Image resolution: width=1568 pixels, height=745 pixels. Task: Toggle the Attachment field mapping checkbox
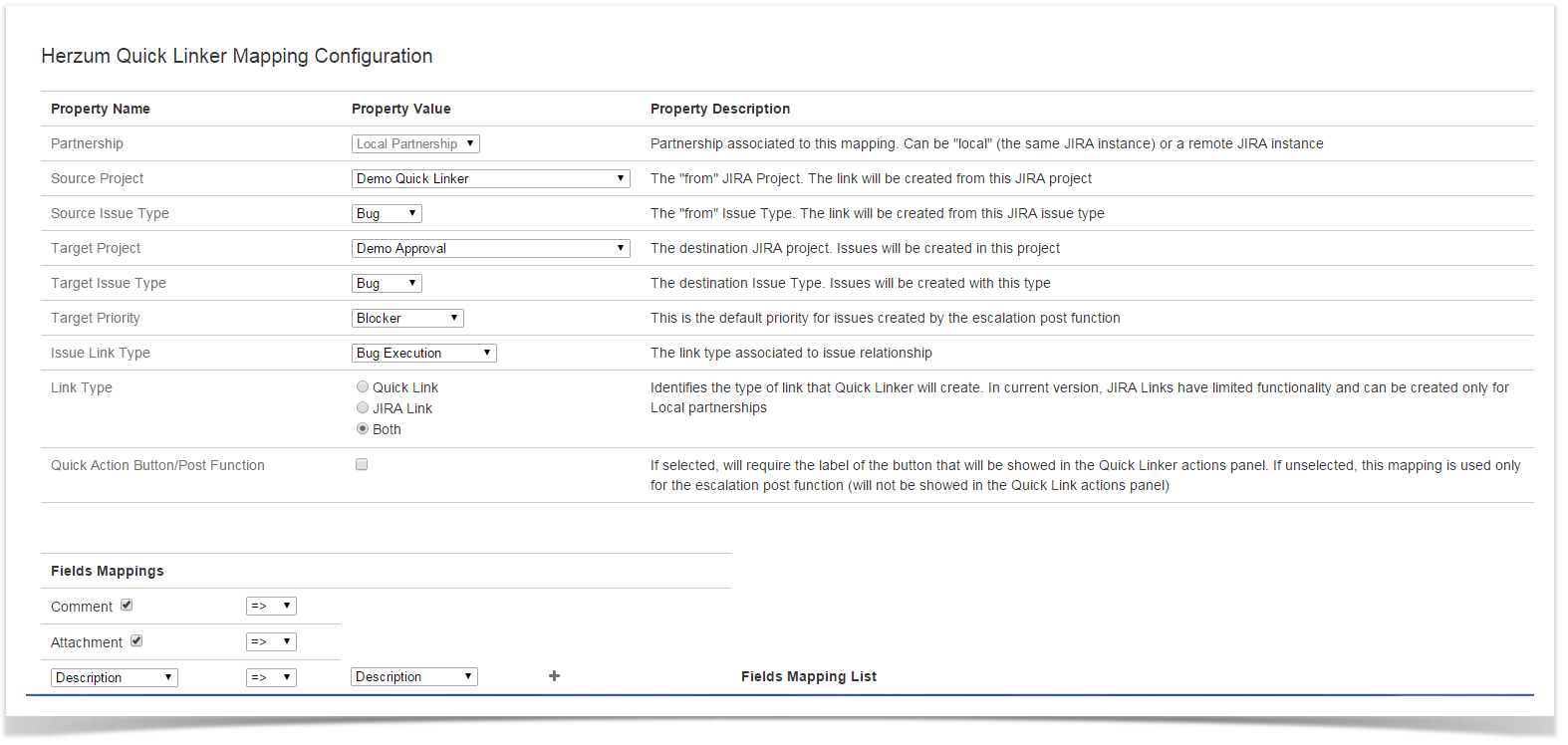(136, 640)
